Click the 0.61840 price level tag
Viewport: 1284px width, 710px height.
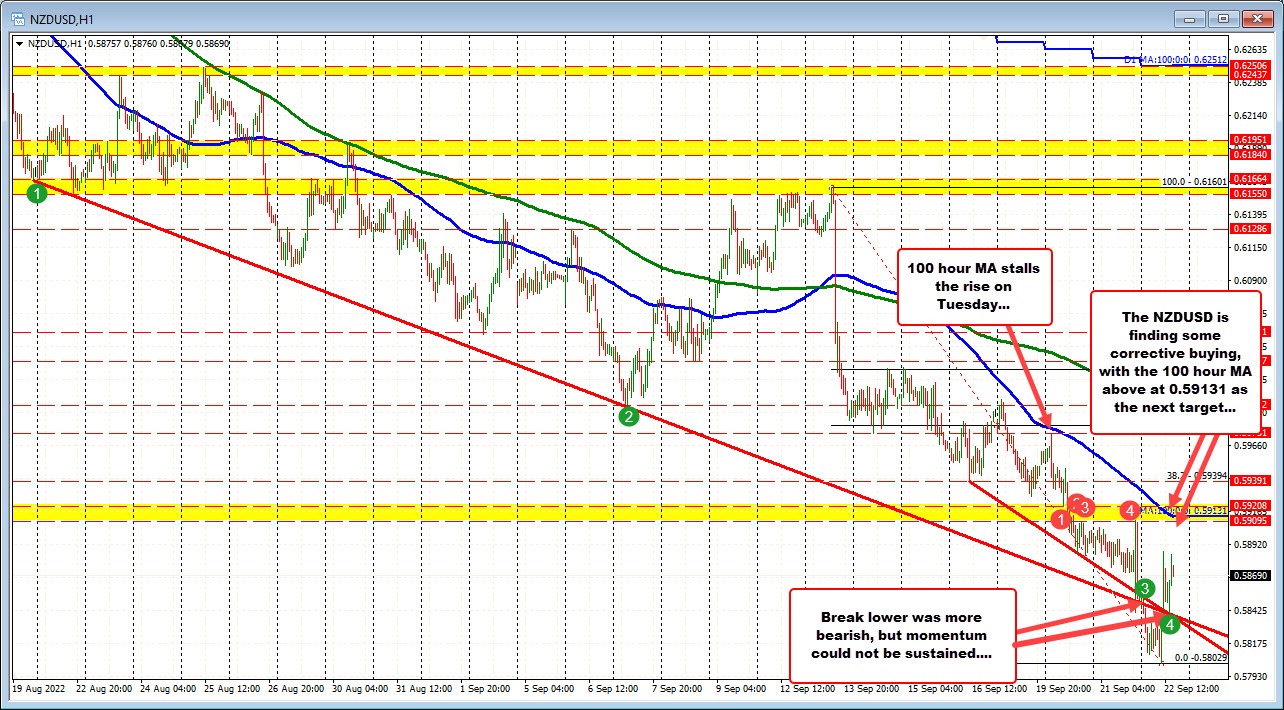point(1251,155)
